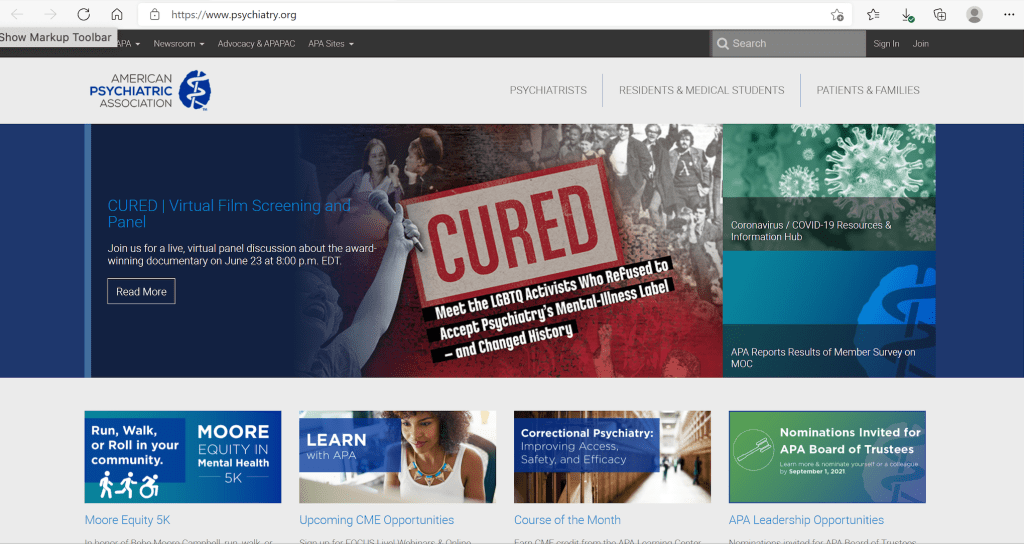Add this page to favorites star icon
This screenshot has height=544, width=1024.
tap(837, 15)
